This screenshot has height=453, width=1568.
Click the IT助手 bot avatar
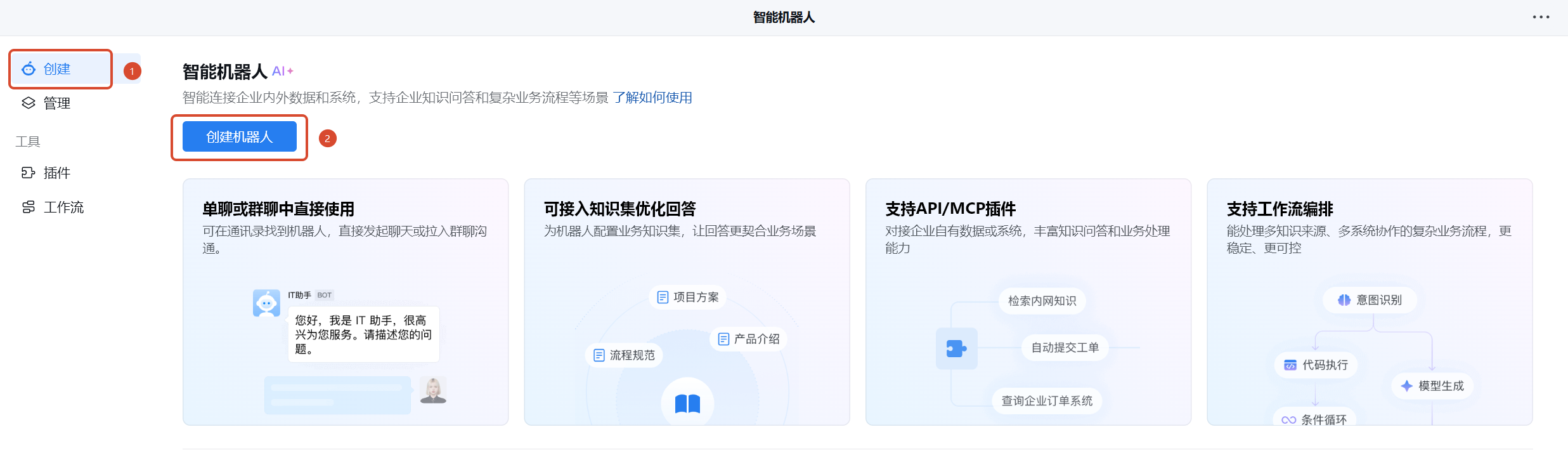(x=266, y=303)
